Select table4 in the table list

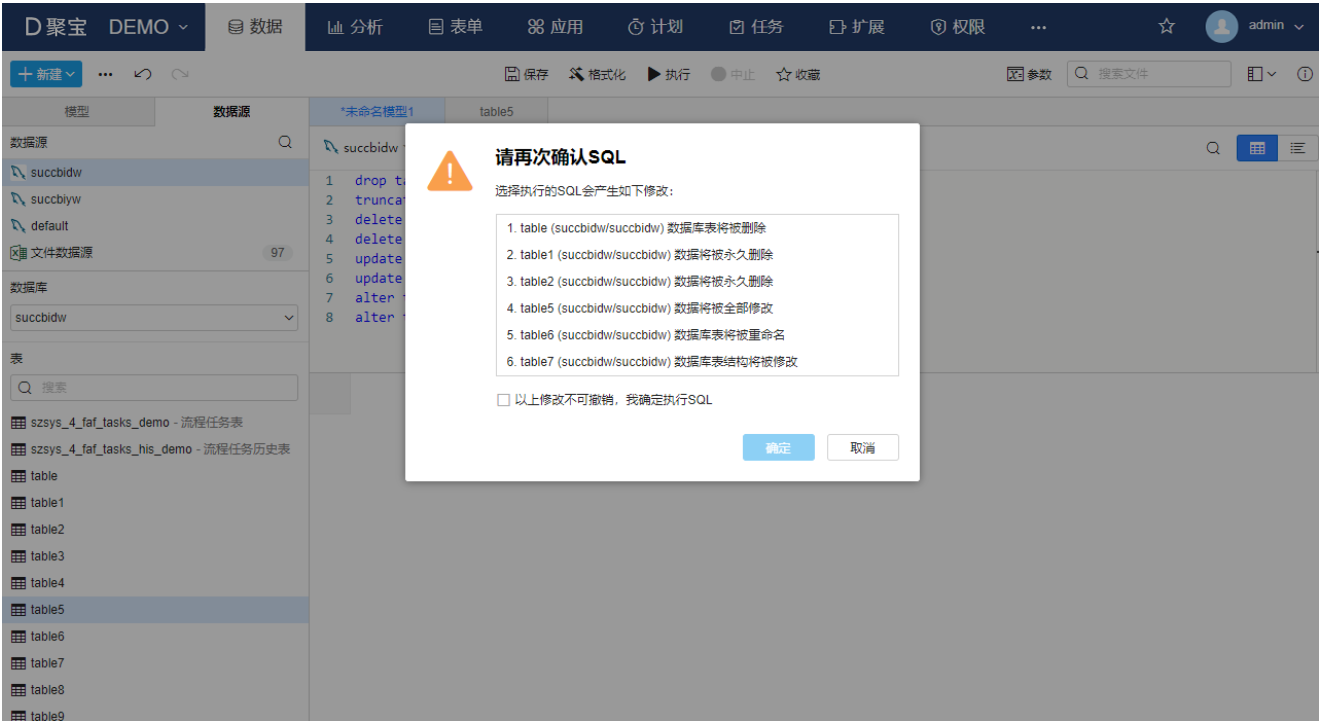pos(154,583)
